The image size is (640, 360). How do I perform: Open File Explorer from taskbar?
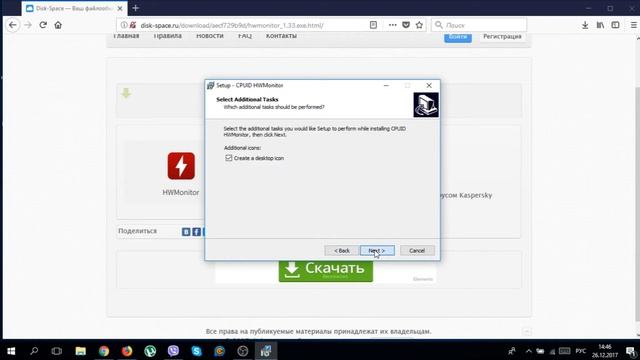80,351
